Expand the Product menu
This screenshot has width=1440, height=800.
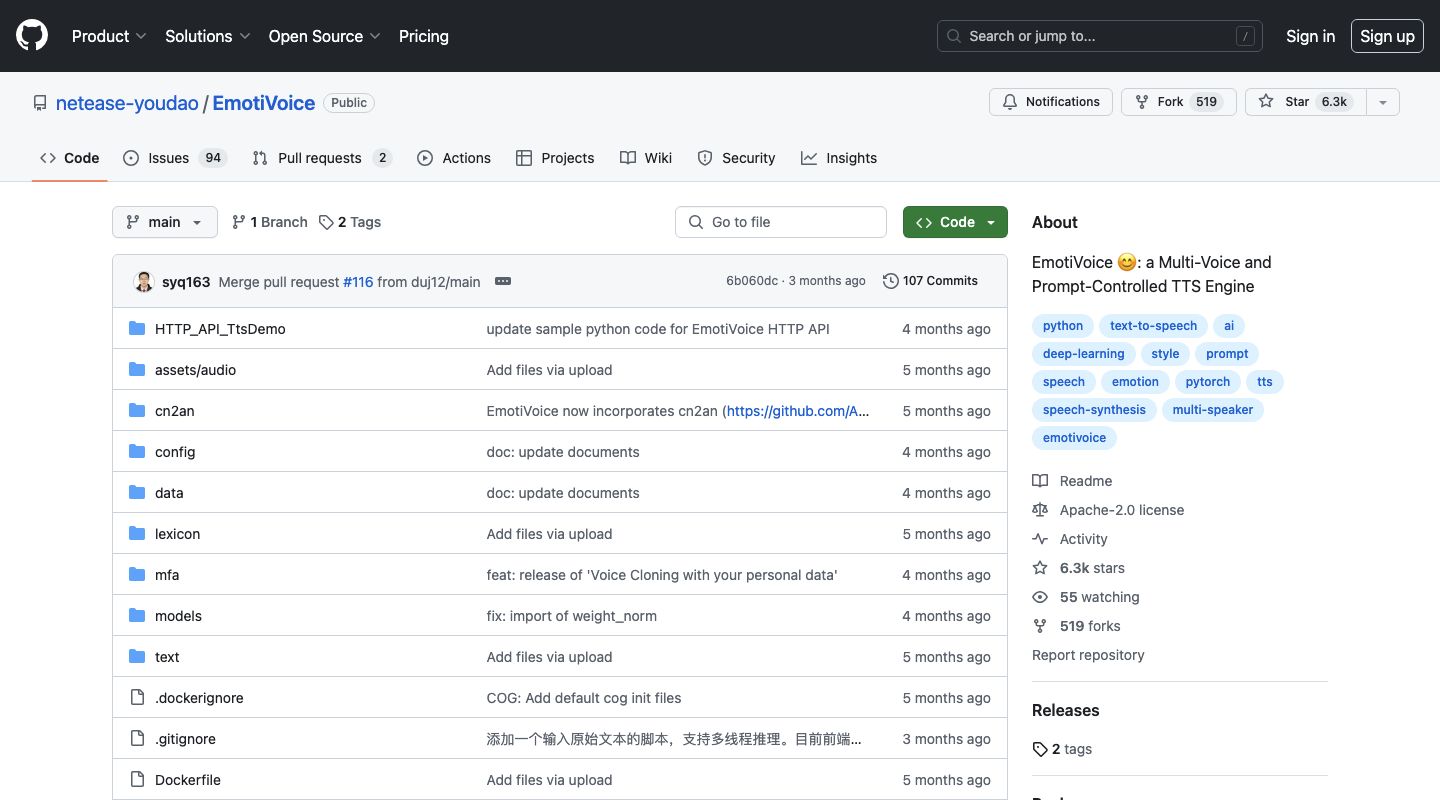coord(109,36)
